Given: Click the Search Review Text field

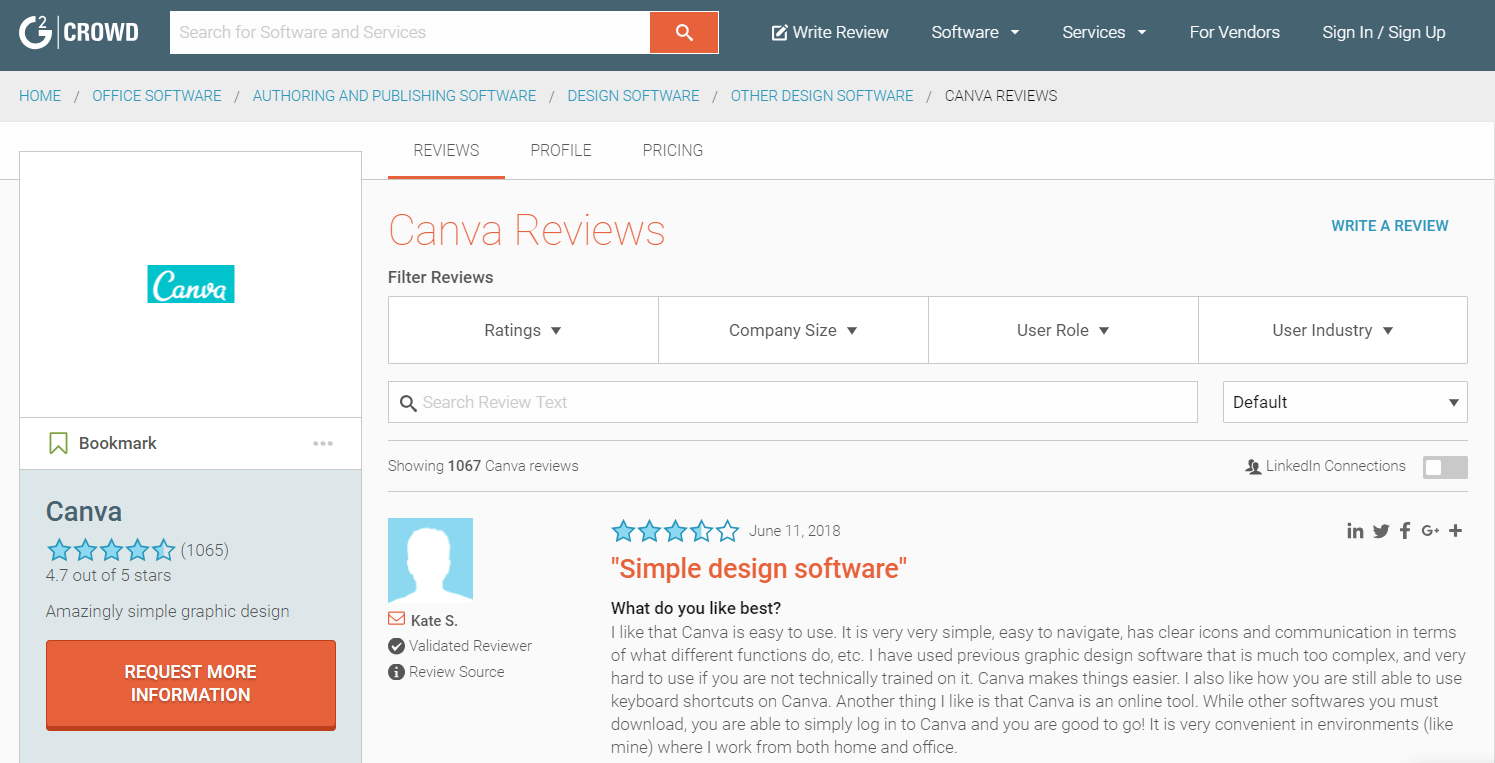Looking at the screenshot, I should 793,402.
